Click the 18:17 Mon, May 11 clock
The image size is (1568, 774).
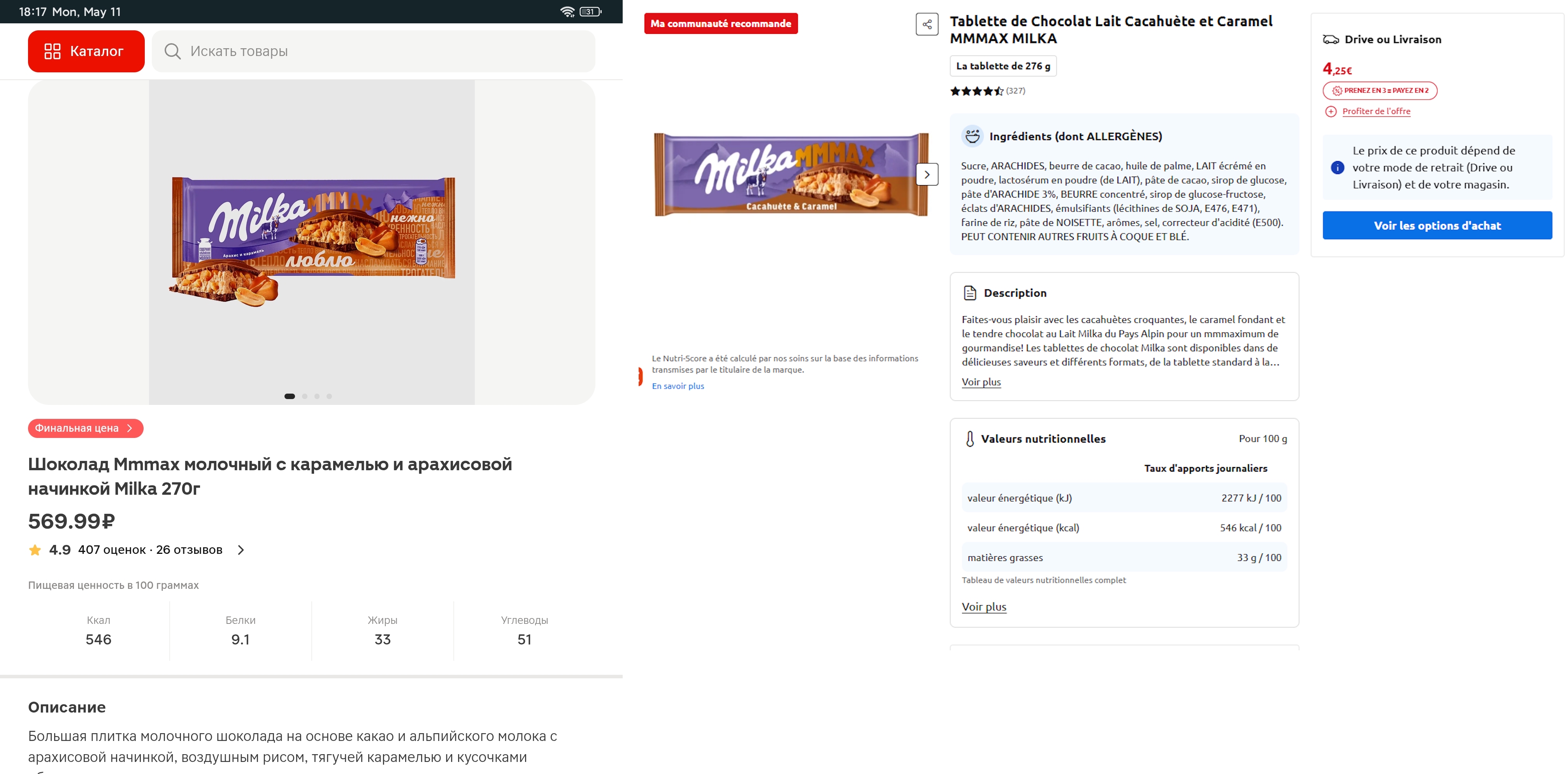click(70, 12)
